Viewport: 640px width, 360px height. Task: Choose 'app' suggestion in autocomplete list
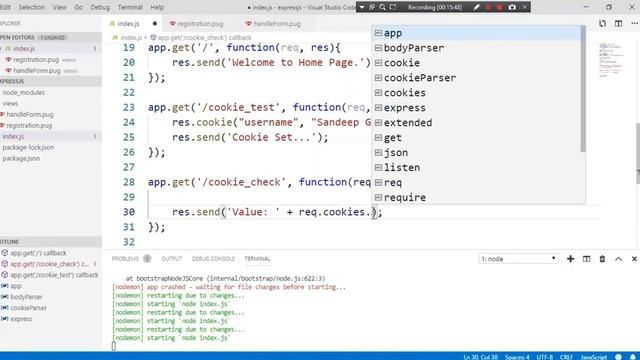(476, 33)
